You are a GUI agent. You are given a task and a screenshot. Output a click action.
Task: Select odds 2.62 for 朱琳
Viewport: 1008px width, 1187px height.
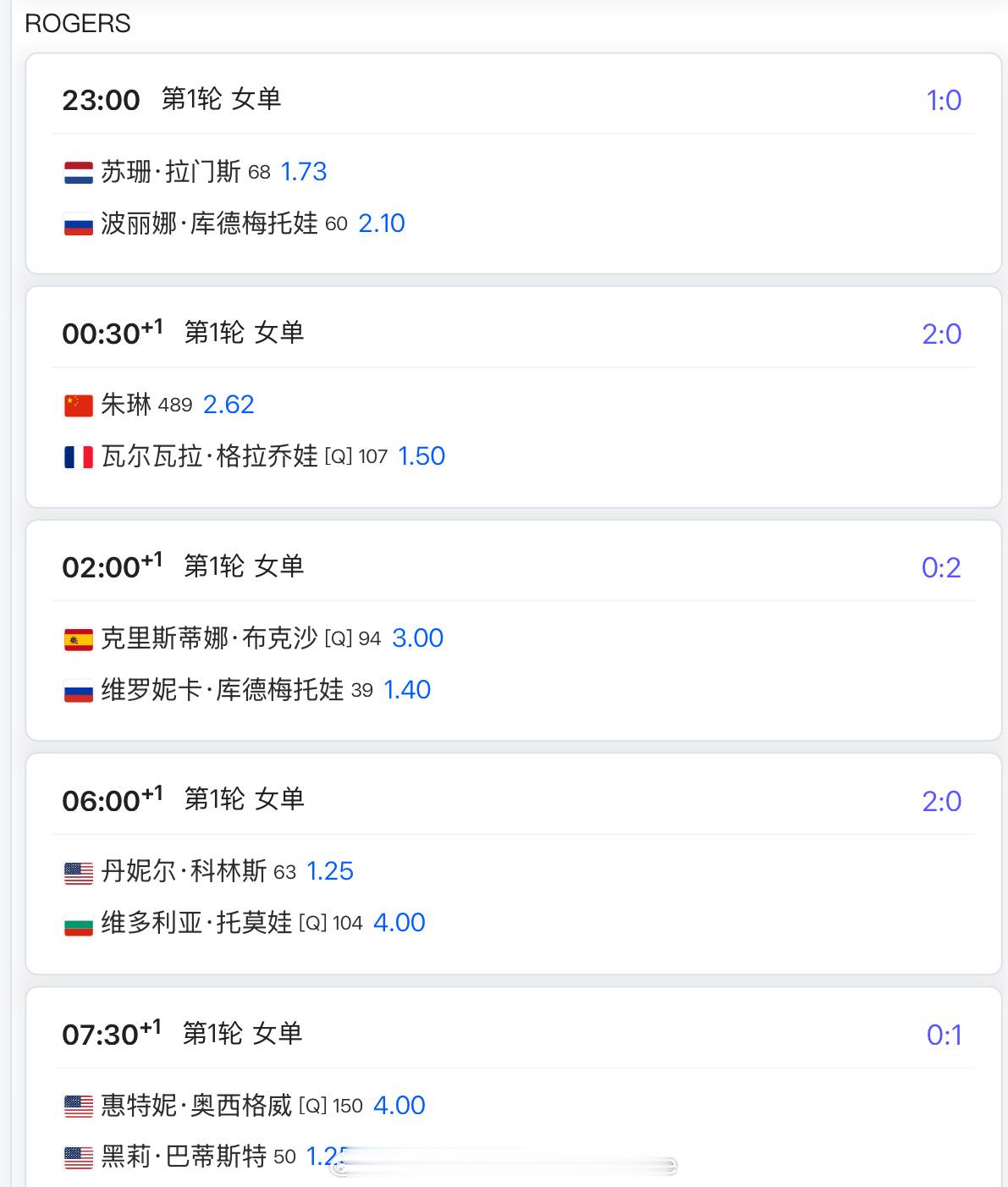(229, 405)
